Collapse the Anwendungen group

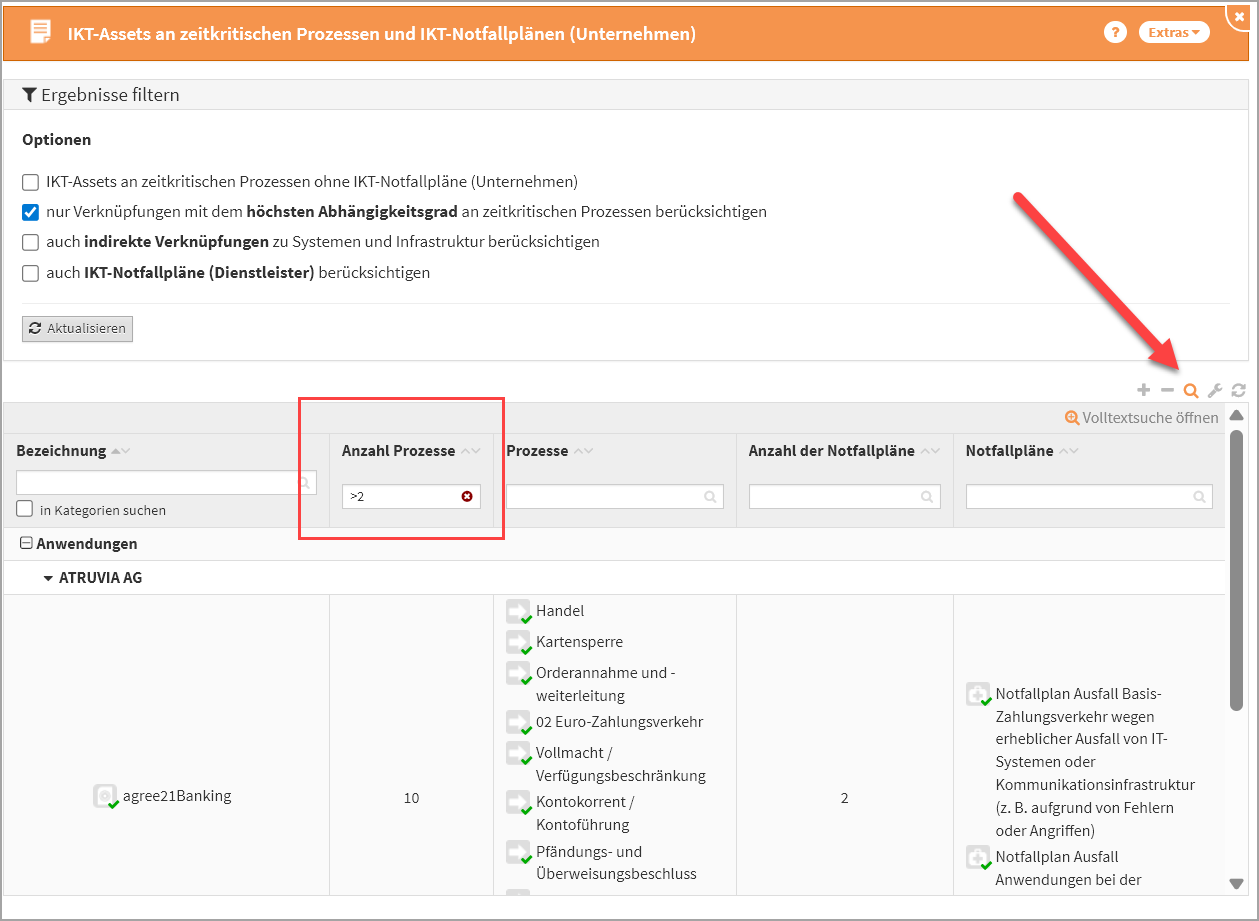point(26,544)
